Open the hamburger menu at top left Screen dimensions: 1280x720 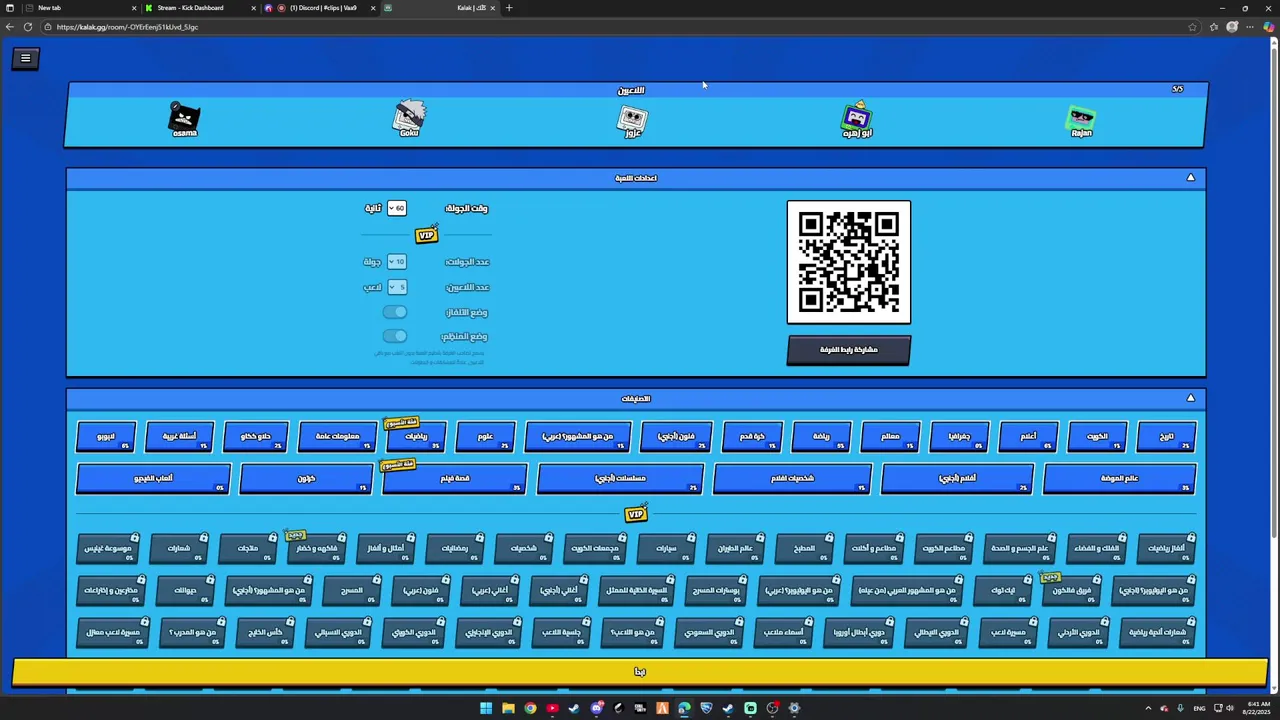click(25, 58)
